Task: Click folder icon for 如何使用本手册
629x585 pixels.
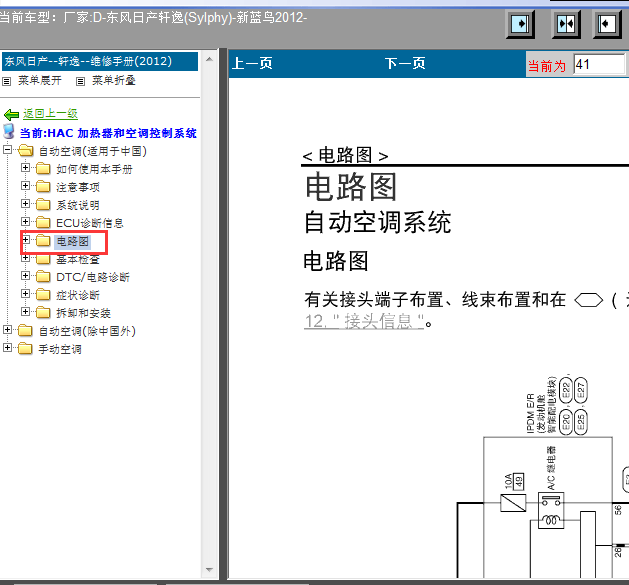Action: pos(43,169)
